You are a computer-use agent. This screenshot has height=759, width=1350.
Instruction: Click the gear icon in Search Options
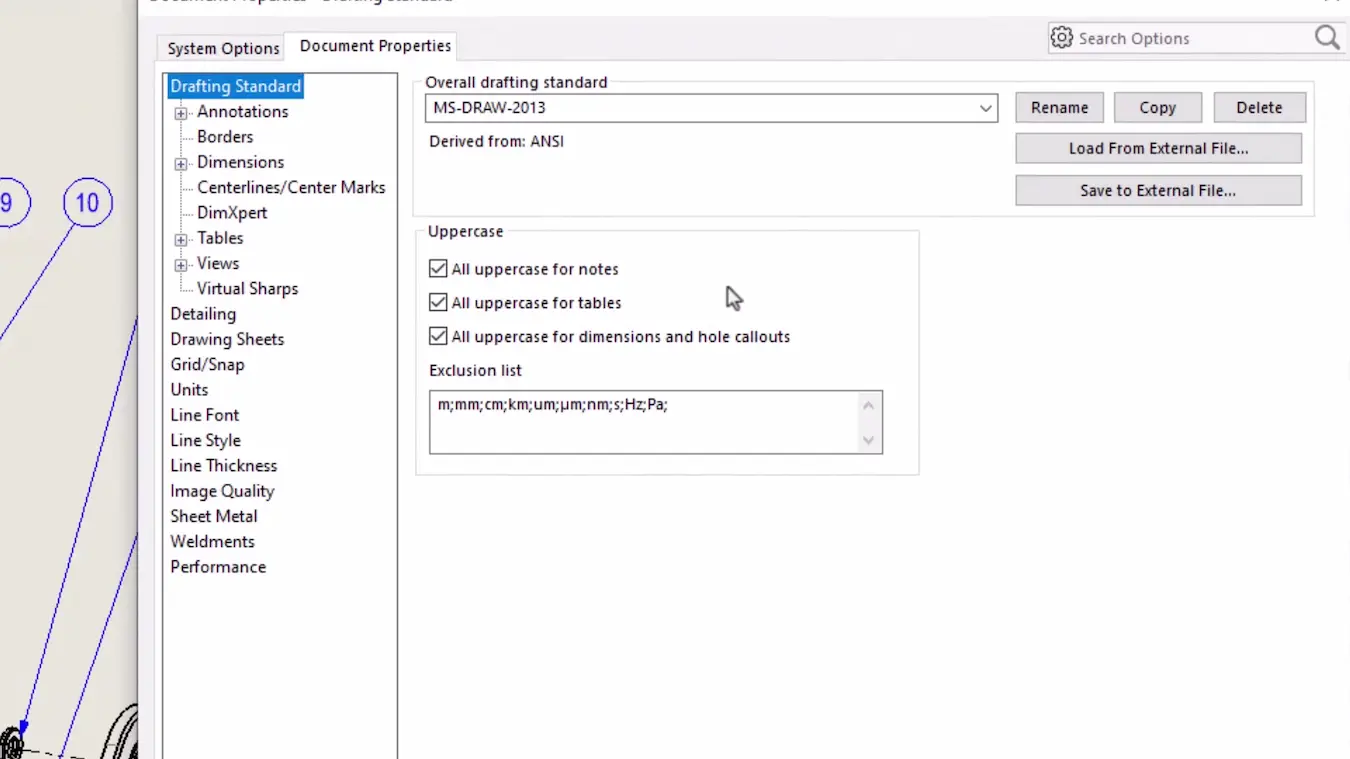pyautogui.click(x=1061, y=38)
